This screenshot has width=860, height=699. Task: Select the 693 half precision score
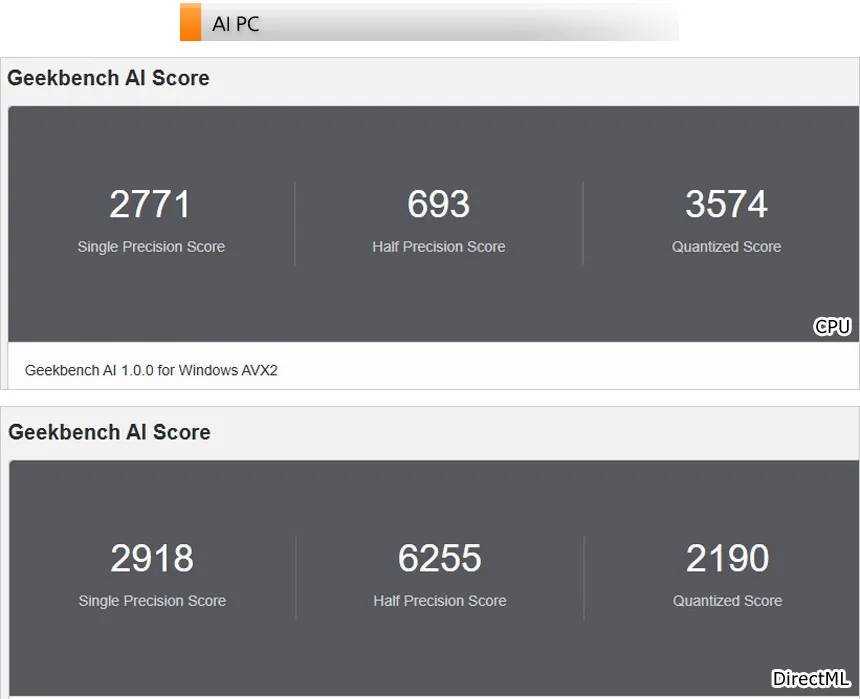(x=438, y=205)
